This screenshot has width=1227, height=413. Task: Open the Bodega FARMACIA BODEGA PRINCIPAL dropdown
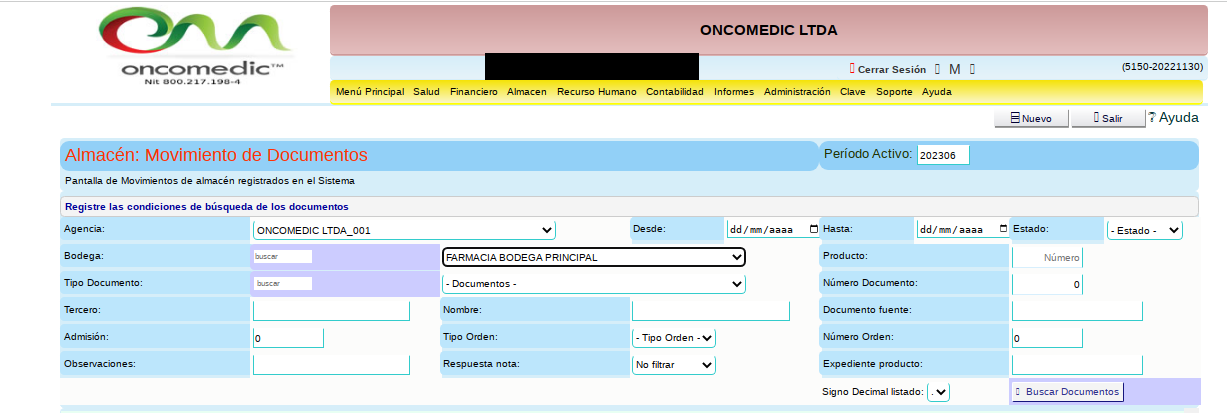pyautogui.click(x=594, y=257)
